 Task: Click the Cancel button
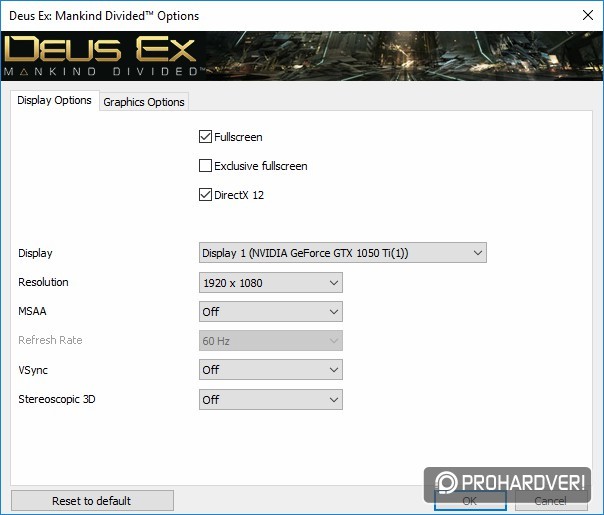551,501
